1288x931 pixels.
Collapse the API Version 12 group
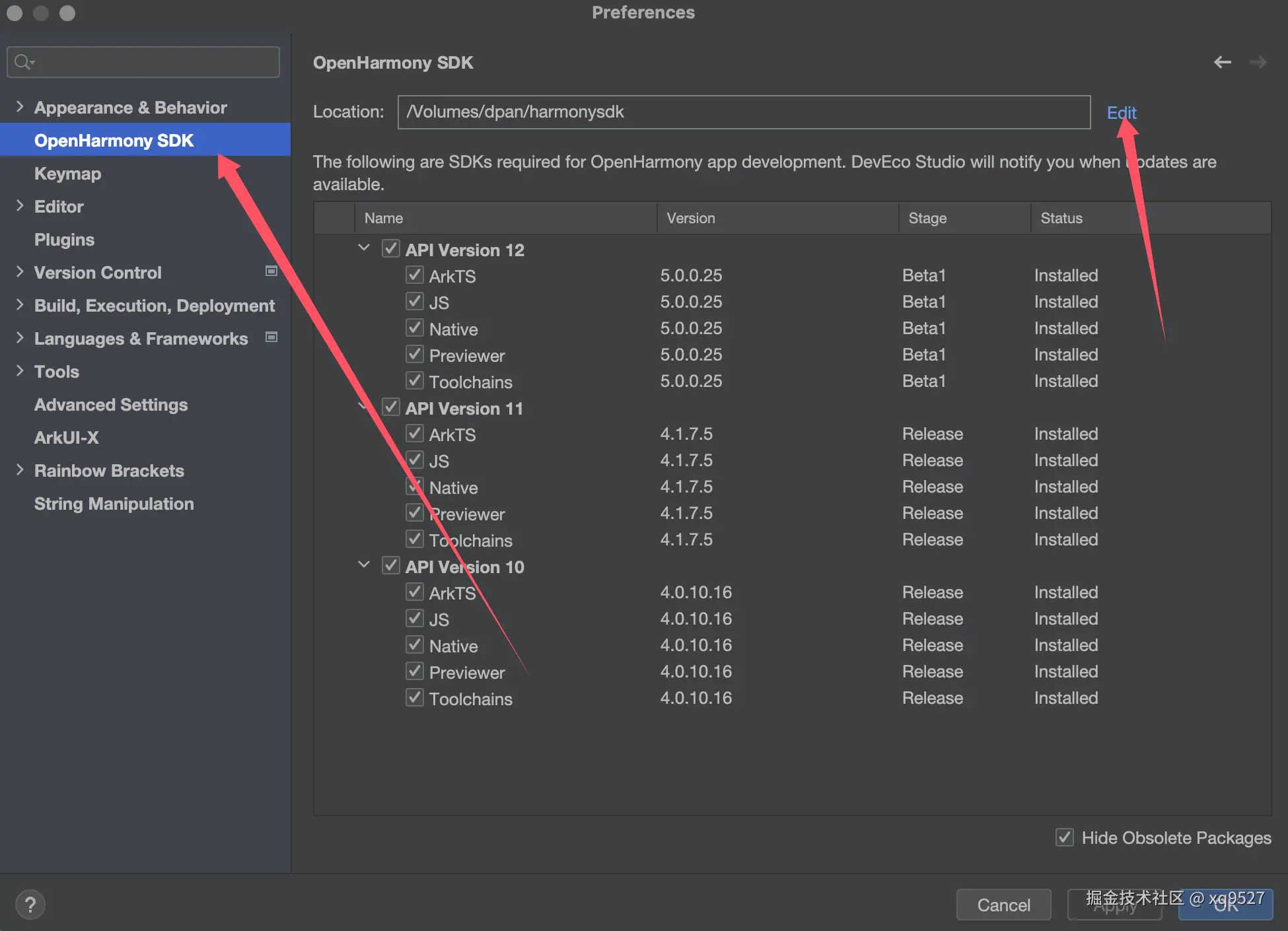click(364, 248)
